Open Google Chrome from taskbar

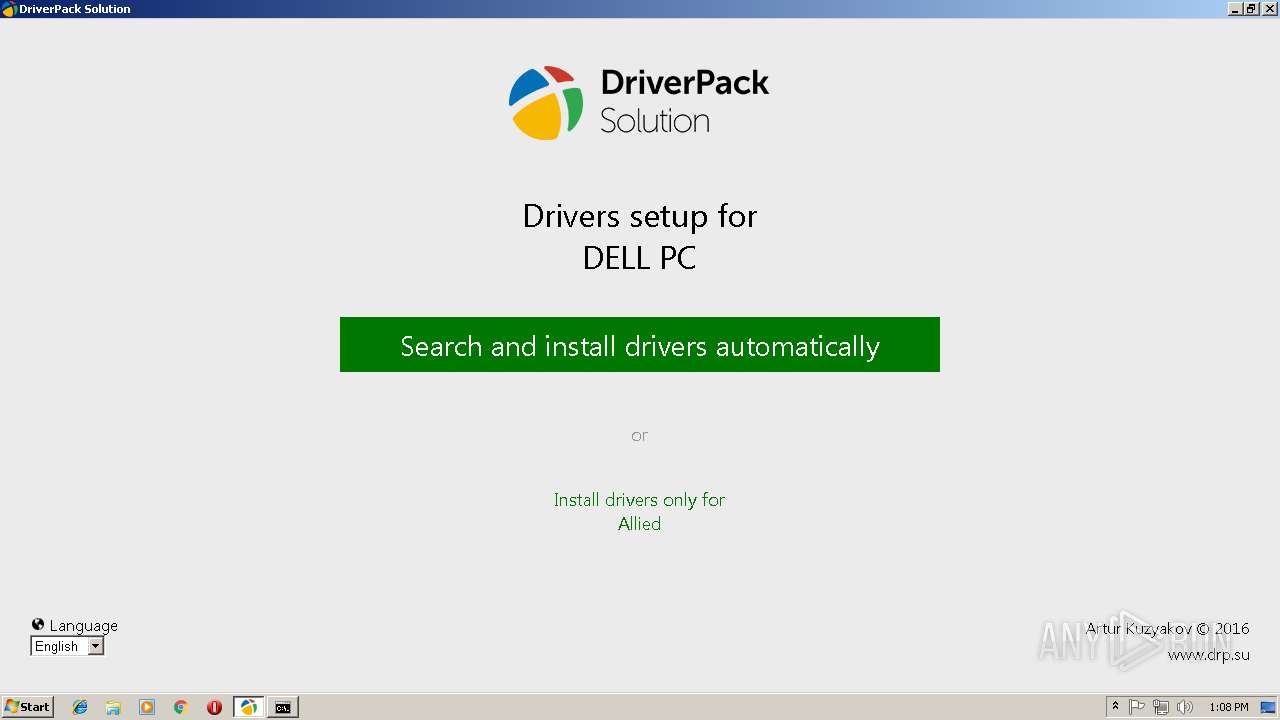(180, 707)
